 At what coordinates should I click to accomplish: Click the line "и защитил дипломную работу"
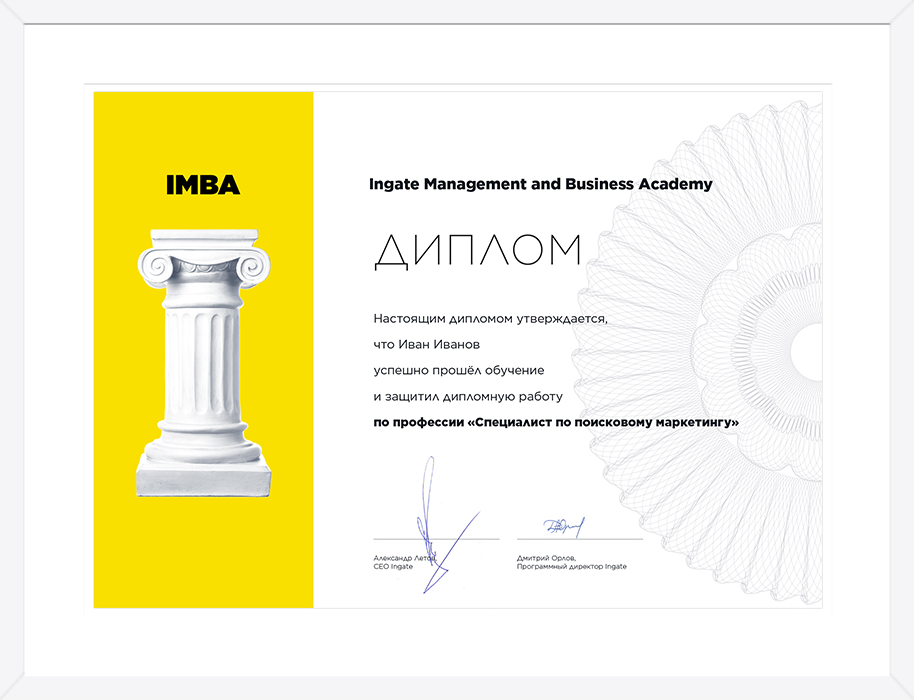(x=468, y=397)
